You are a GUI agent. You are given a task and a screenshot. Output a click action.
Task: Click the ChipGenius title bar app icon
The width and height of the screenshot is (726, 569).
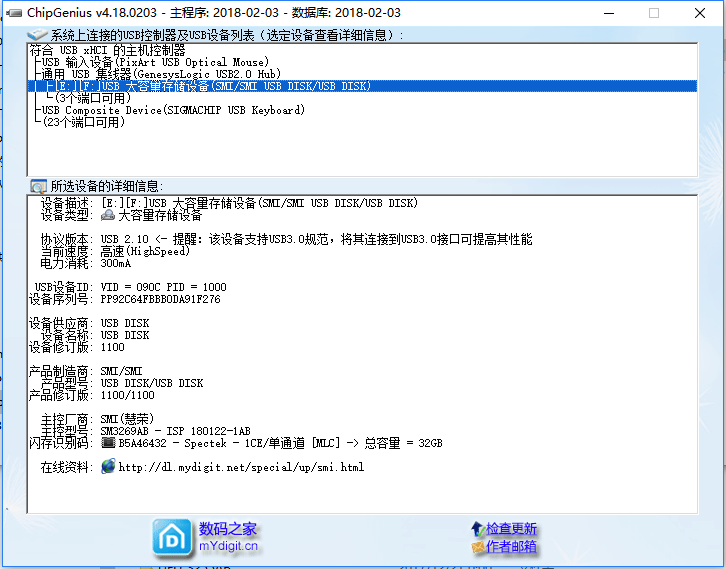pyautogui.click(x=13, y=13)
